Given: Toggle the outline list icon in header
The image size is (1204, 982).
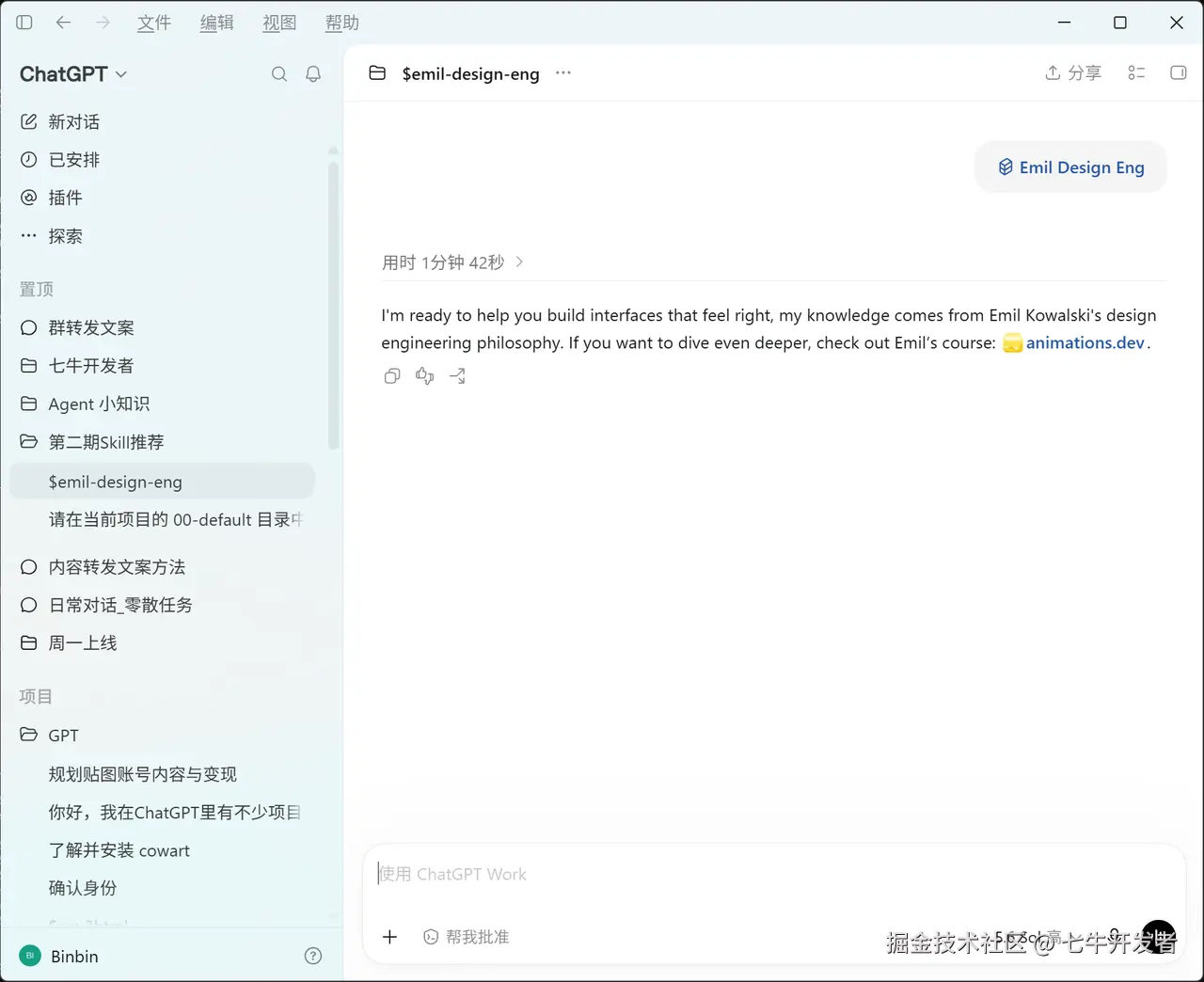Looking at the screenshot, I should pos(1136,72).
